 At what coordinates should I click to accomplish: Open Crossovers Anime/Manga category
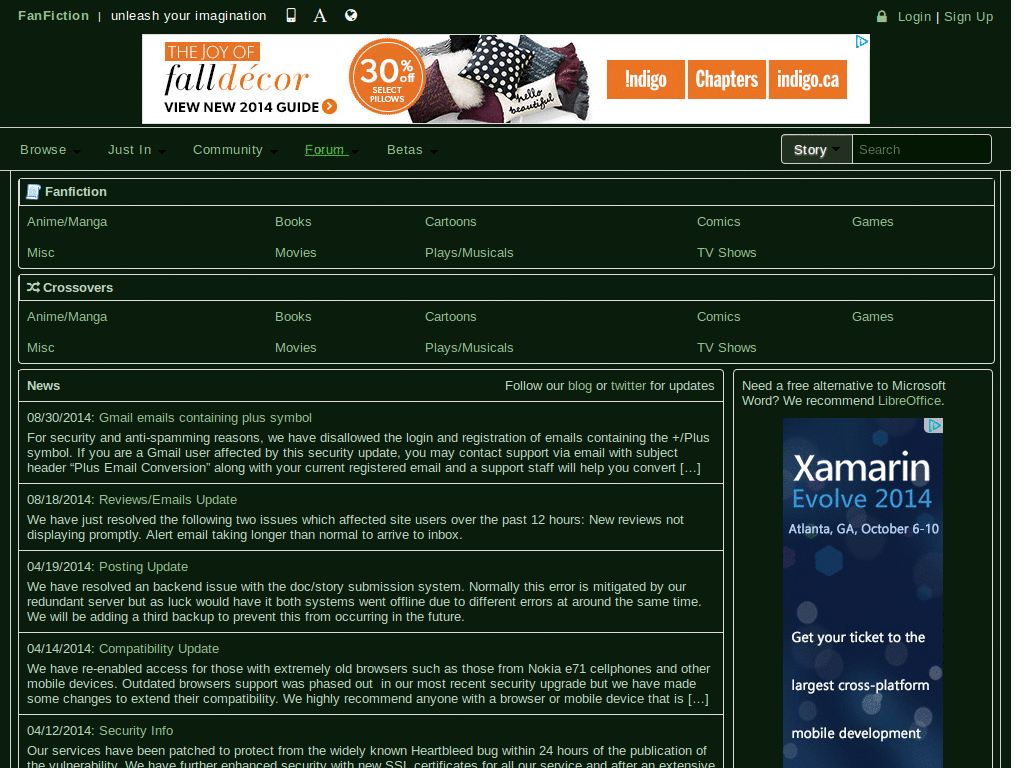pos(67,317)
